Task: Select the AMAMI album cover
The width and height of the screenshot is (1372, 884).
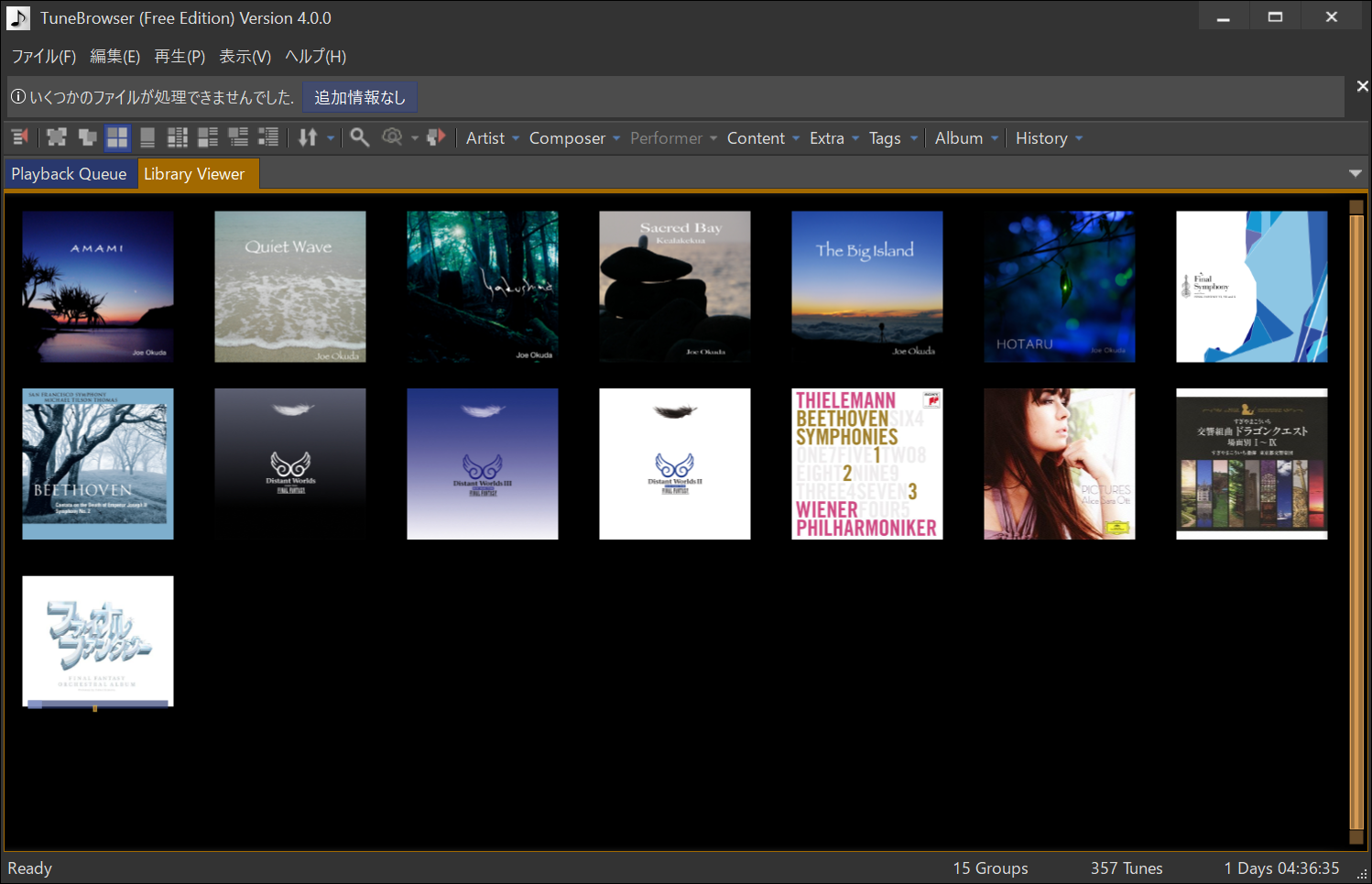Action: [x=98, y=287]
